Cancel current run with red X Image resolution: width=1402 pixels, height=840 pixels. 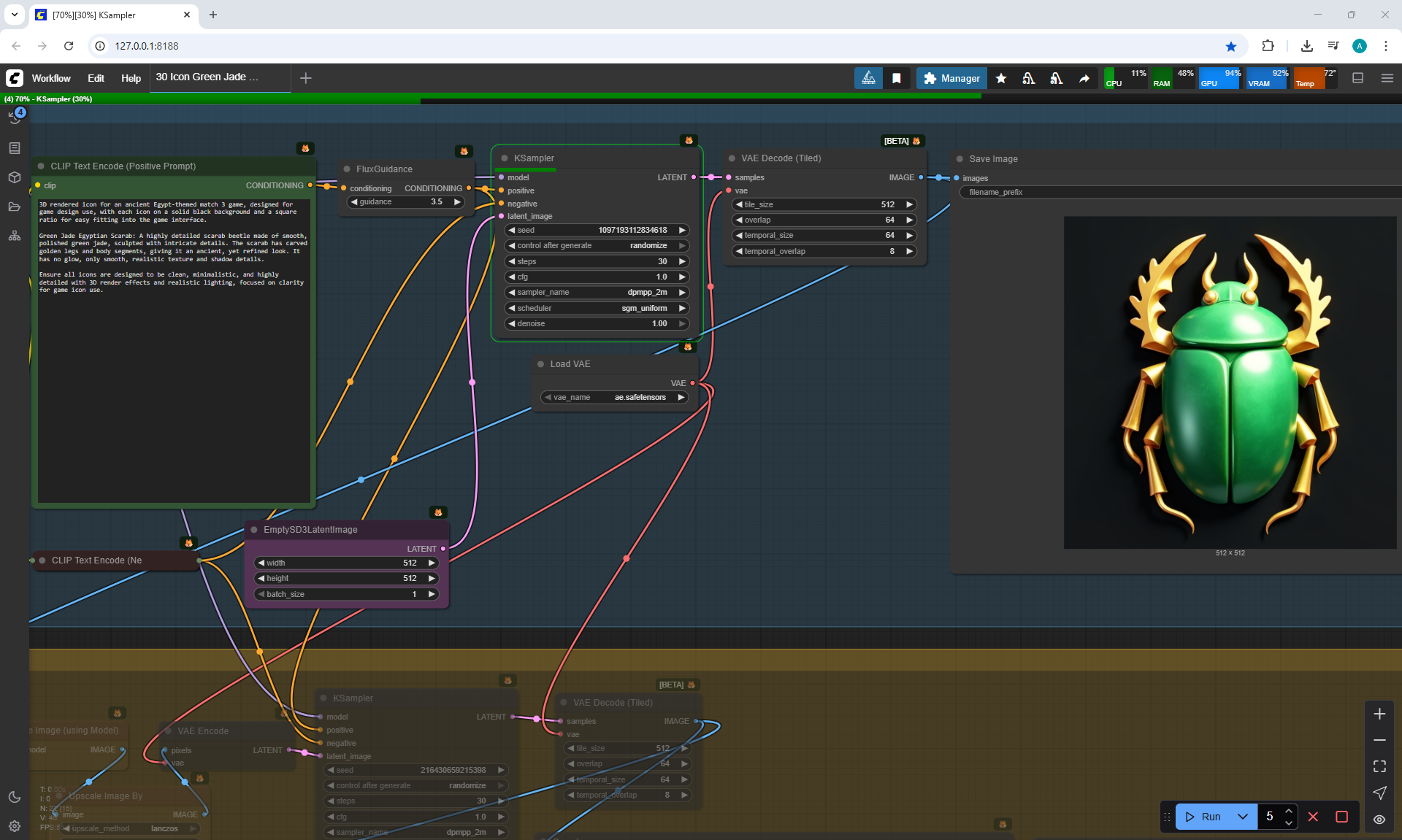[x=1313, y=817]
